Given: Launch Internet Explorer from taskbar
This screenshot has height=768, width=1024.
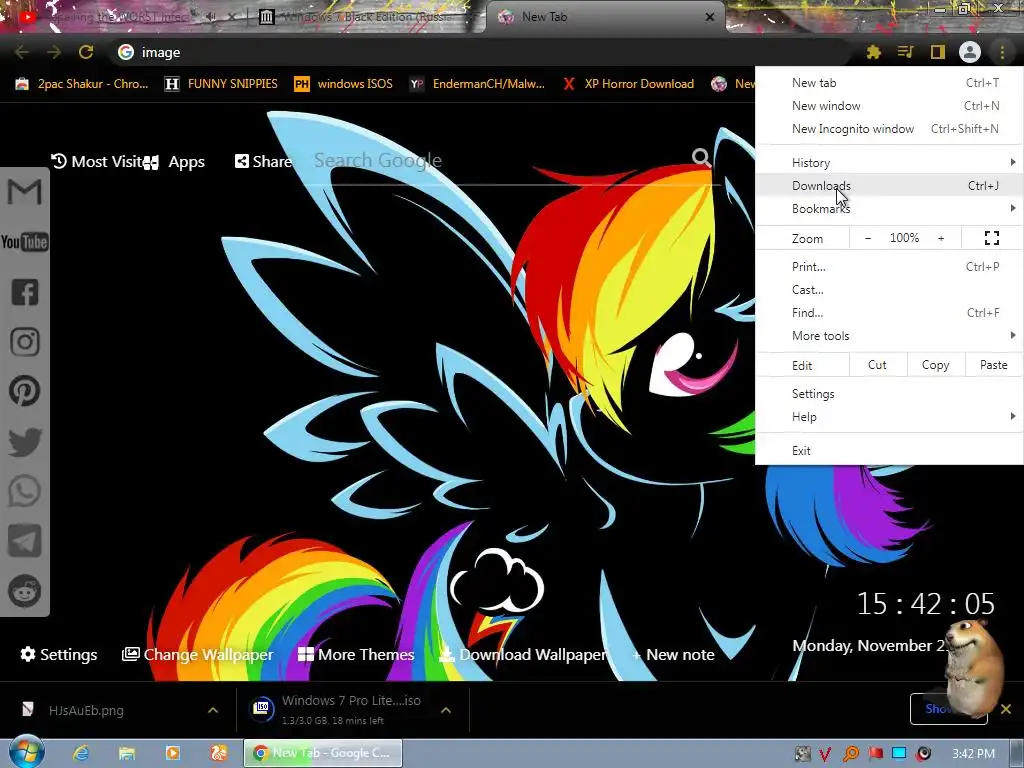Looking at the screenshot, I should tap(81, 753).
